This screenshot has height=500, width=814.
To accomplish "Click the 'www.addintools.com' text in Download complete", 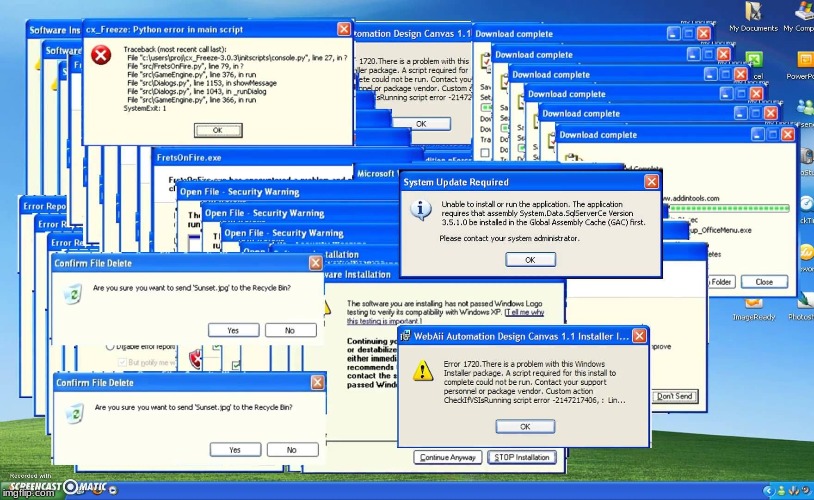I will (x=691, y=198).
